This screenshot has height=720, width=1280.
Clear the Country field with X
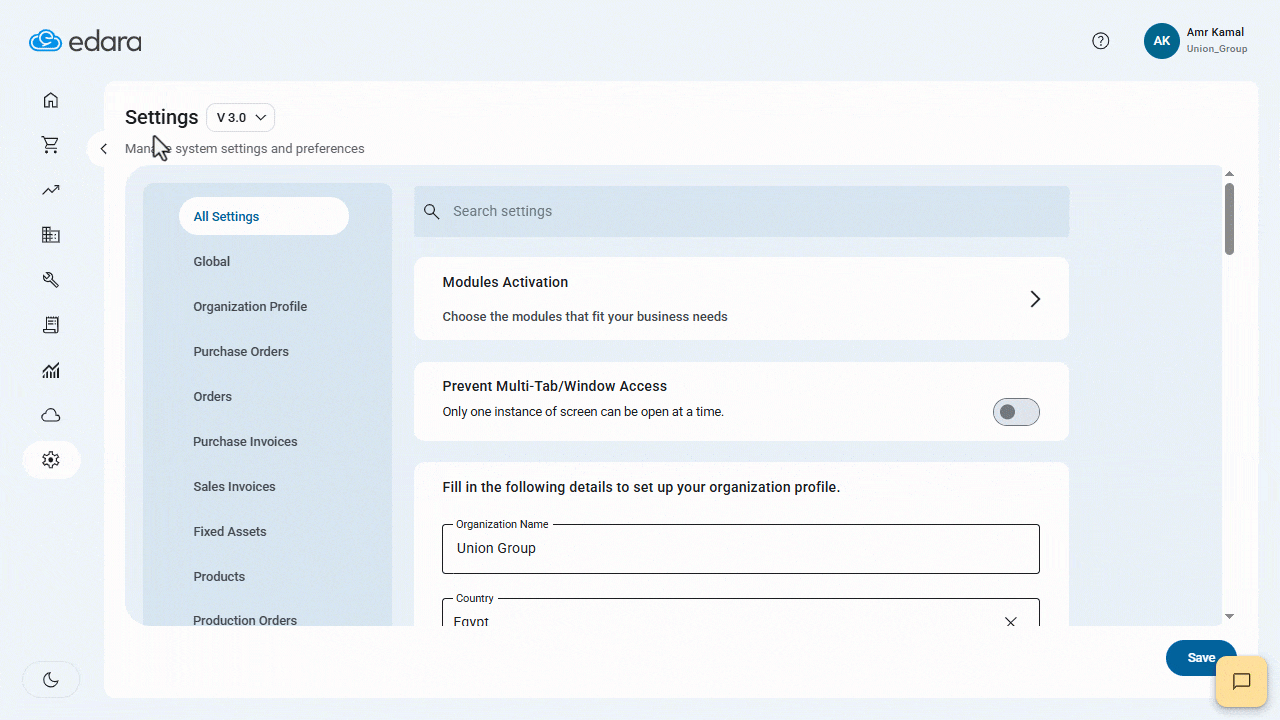[x=1010, y=622]
